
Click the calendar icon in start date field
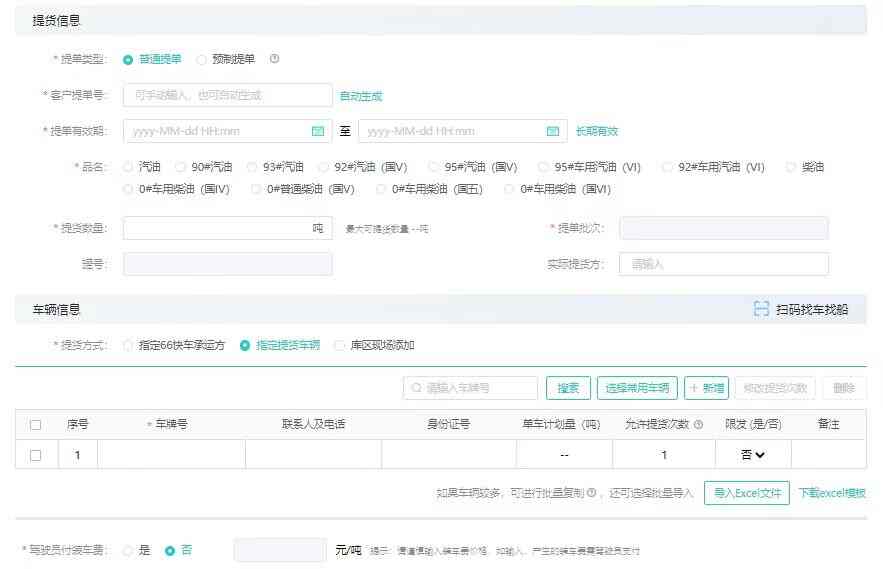click(318, 131)
